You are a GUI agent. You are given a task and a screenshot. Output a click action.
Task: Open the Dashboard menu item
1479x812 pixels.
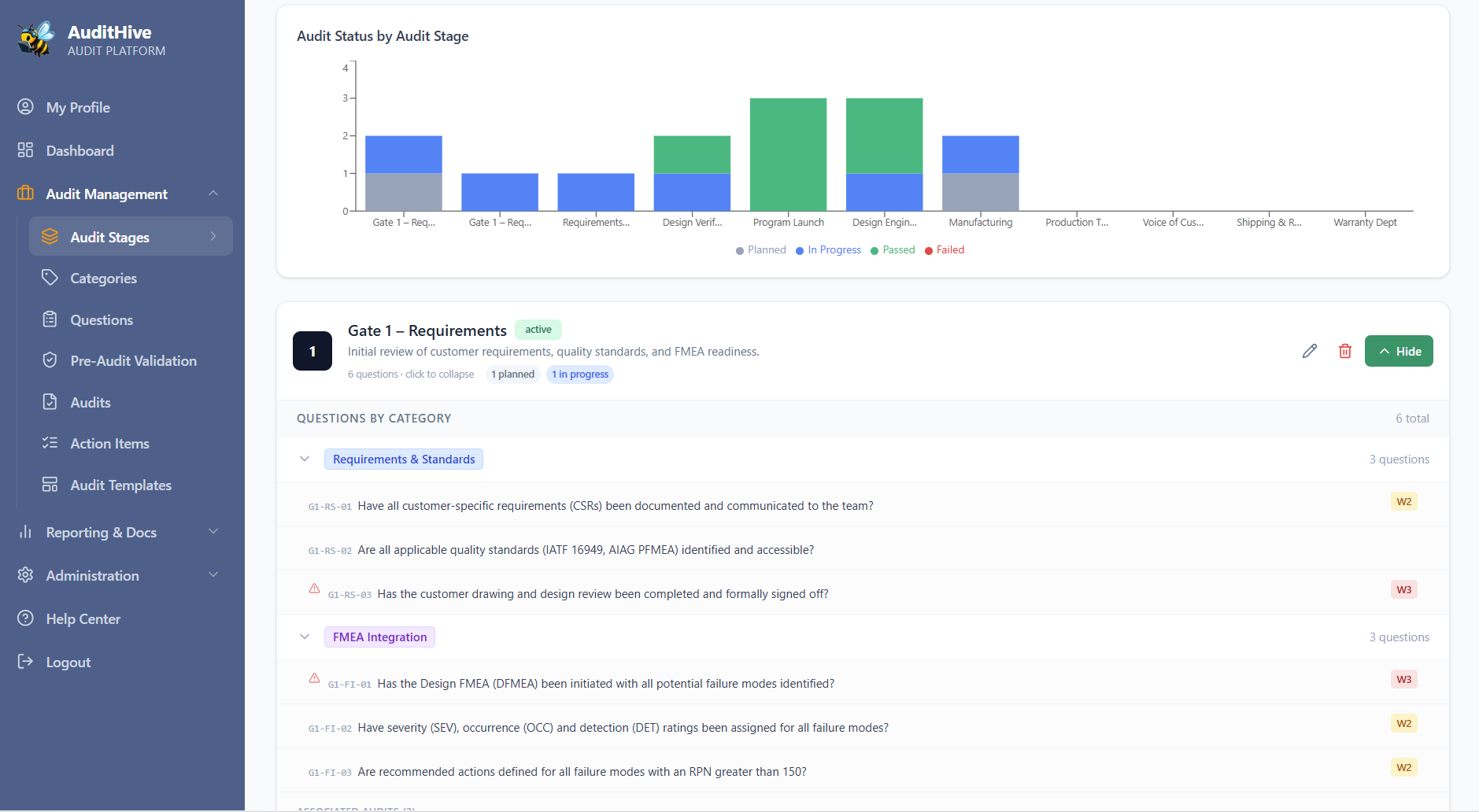tap(79, 150)
